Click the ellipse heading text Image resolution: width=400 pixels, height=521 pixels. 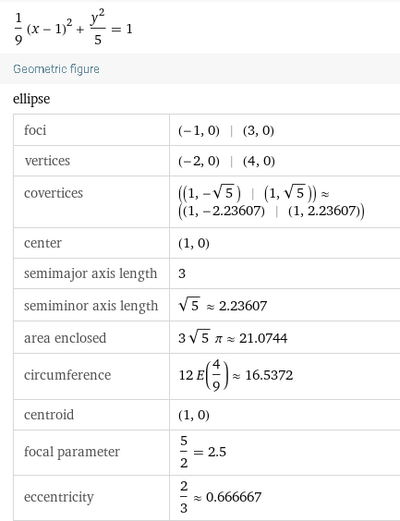(31, 99)
